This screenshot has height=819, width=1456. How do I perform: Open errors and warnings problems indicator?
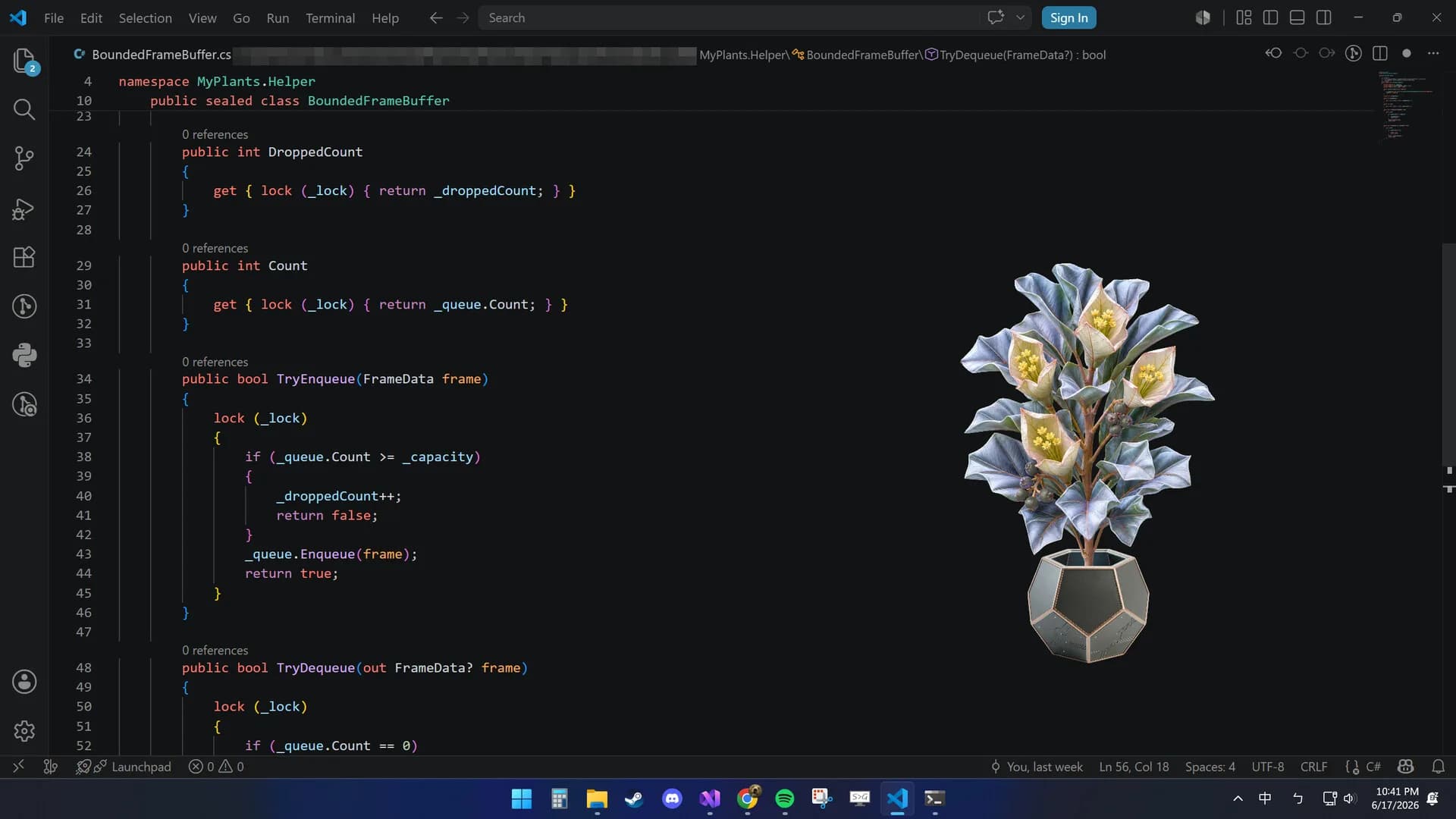(216, 767)
